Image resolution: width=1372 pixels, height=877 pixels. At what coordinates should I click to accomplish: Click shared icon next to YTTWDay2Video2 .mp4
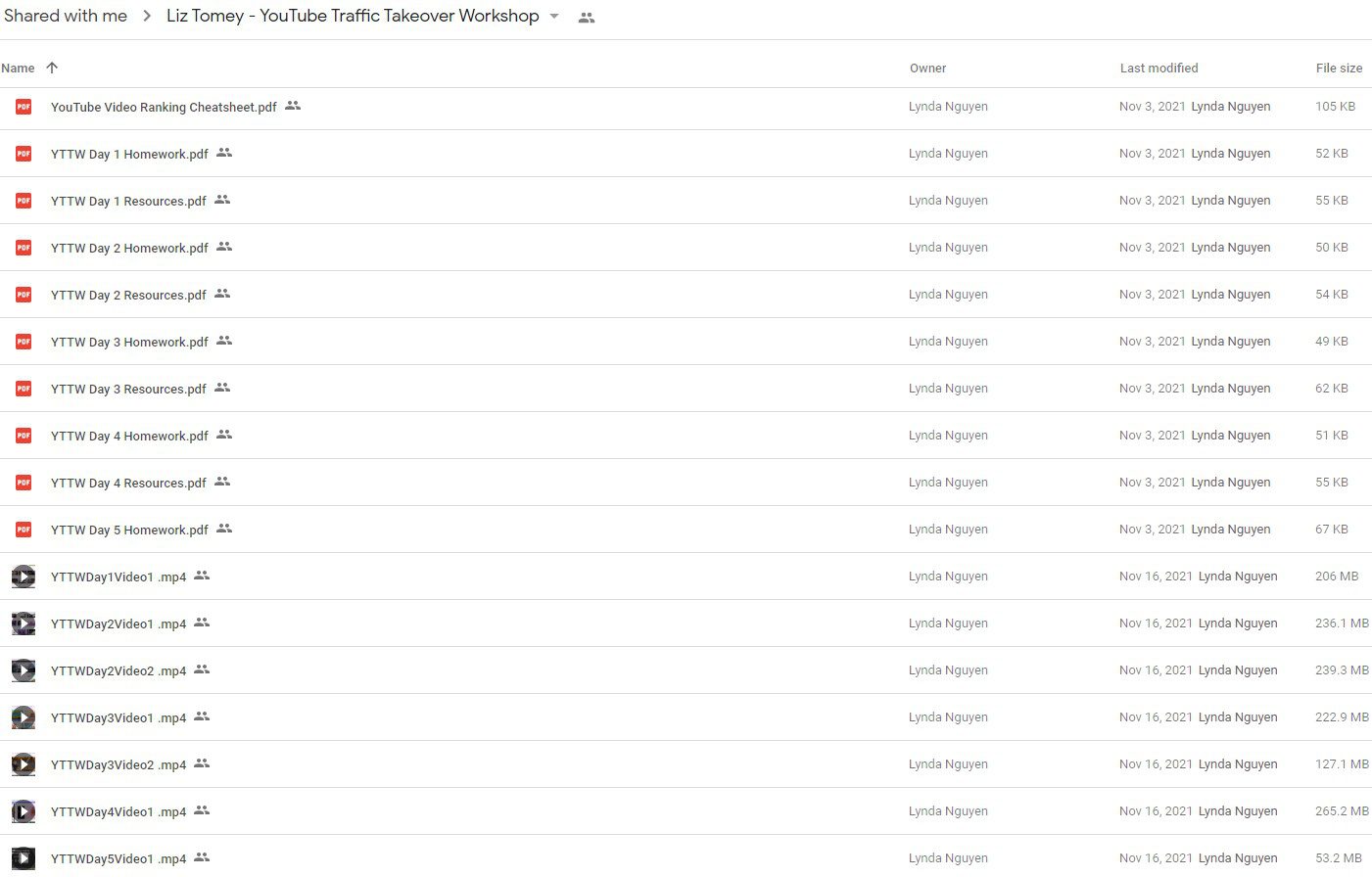[x=202, y=669]
